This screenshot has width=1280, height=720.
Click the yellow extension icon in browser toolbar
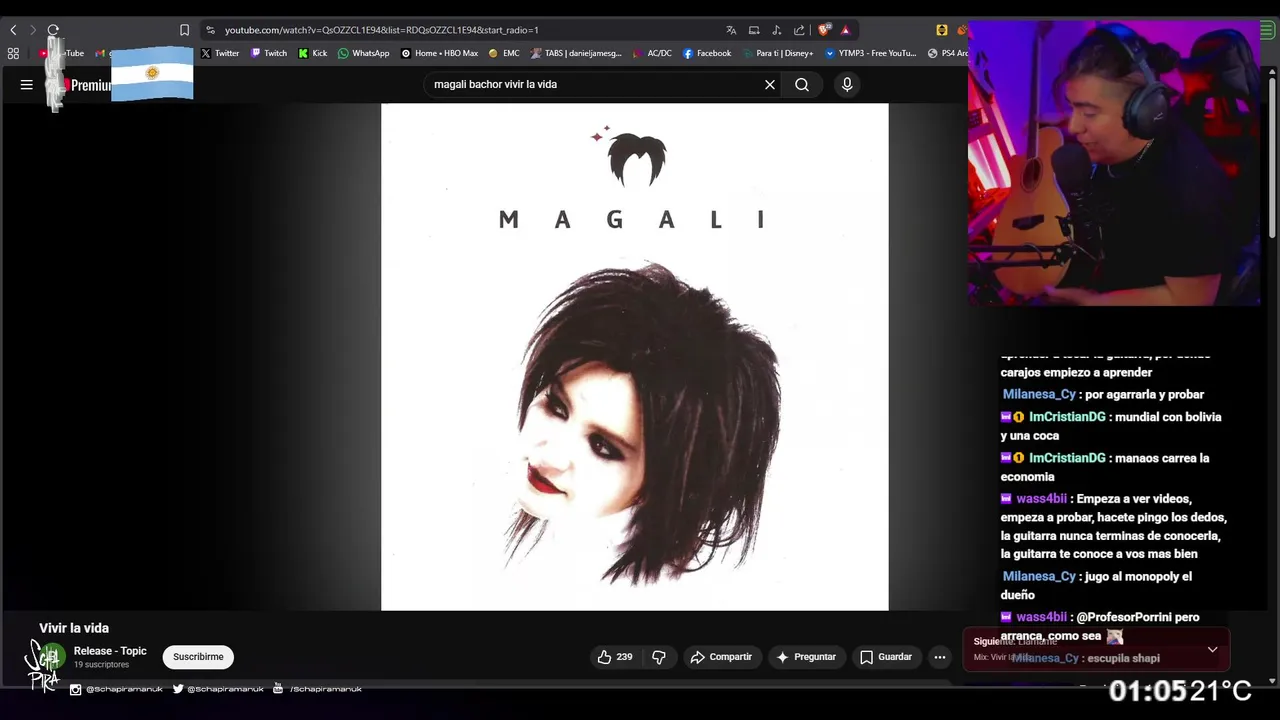(x=942, y=30)
